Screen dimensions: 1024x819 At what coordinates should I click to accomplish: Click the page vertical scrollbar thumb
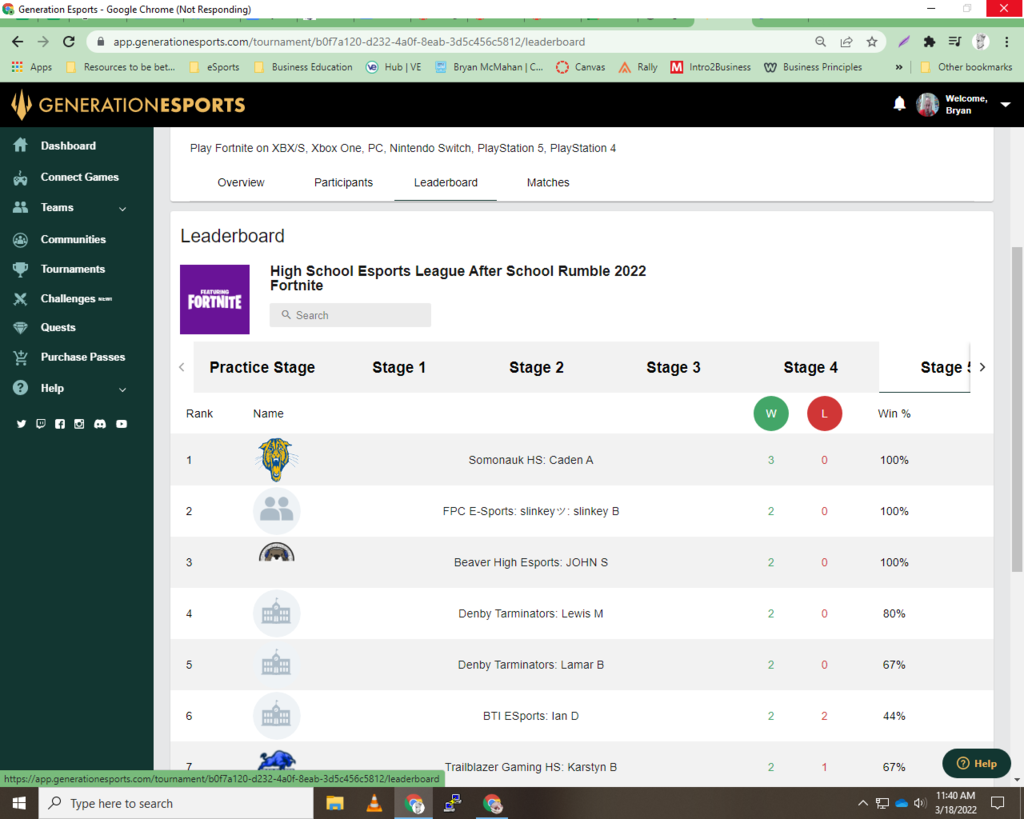pyautogui.click(x=1017, y=410)
